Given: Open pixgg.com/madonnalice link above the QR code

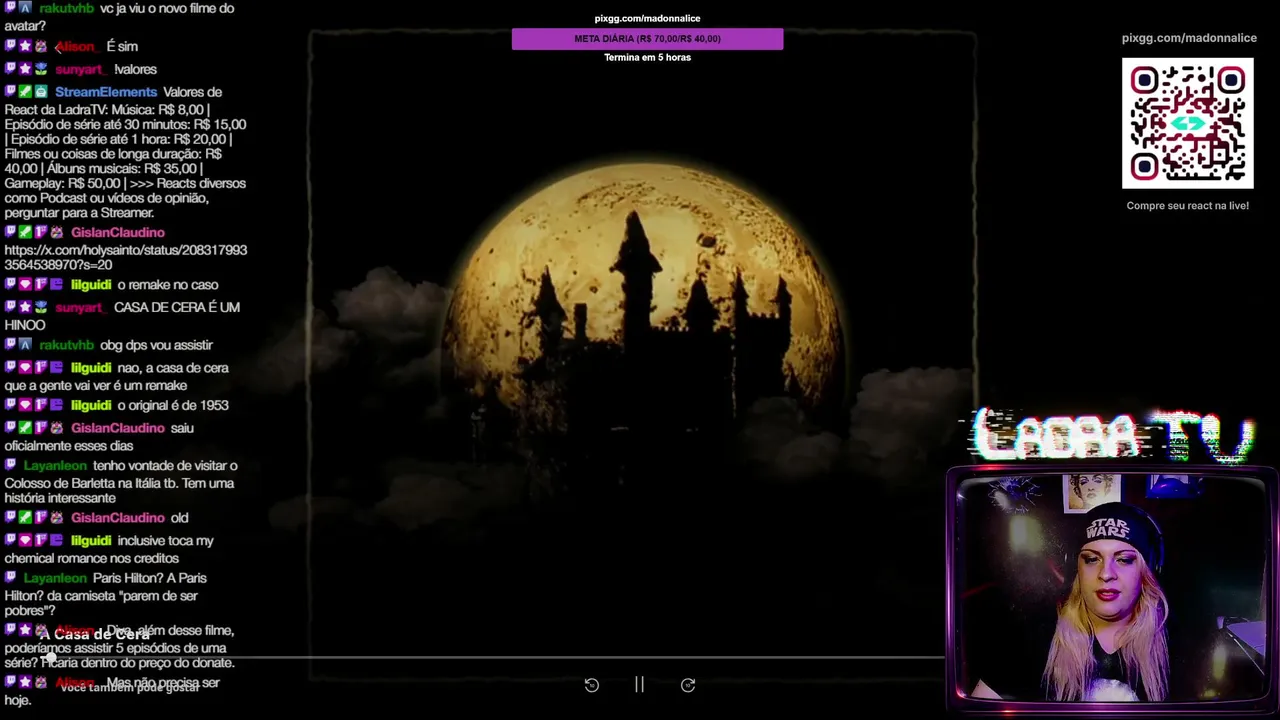Looking at the screenshot, I should pos(1189,38).
